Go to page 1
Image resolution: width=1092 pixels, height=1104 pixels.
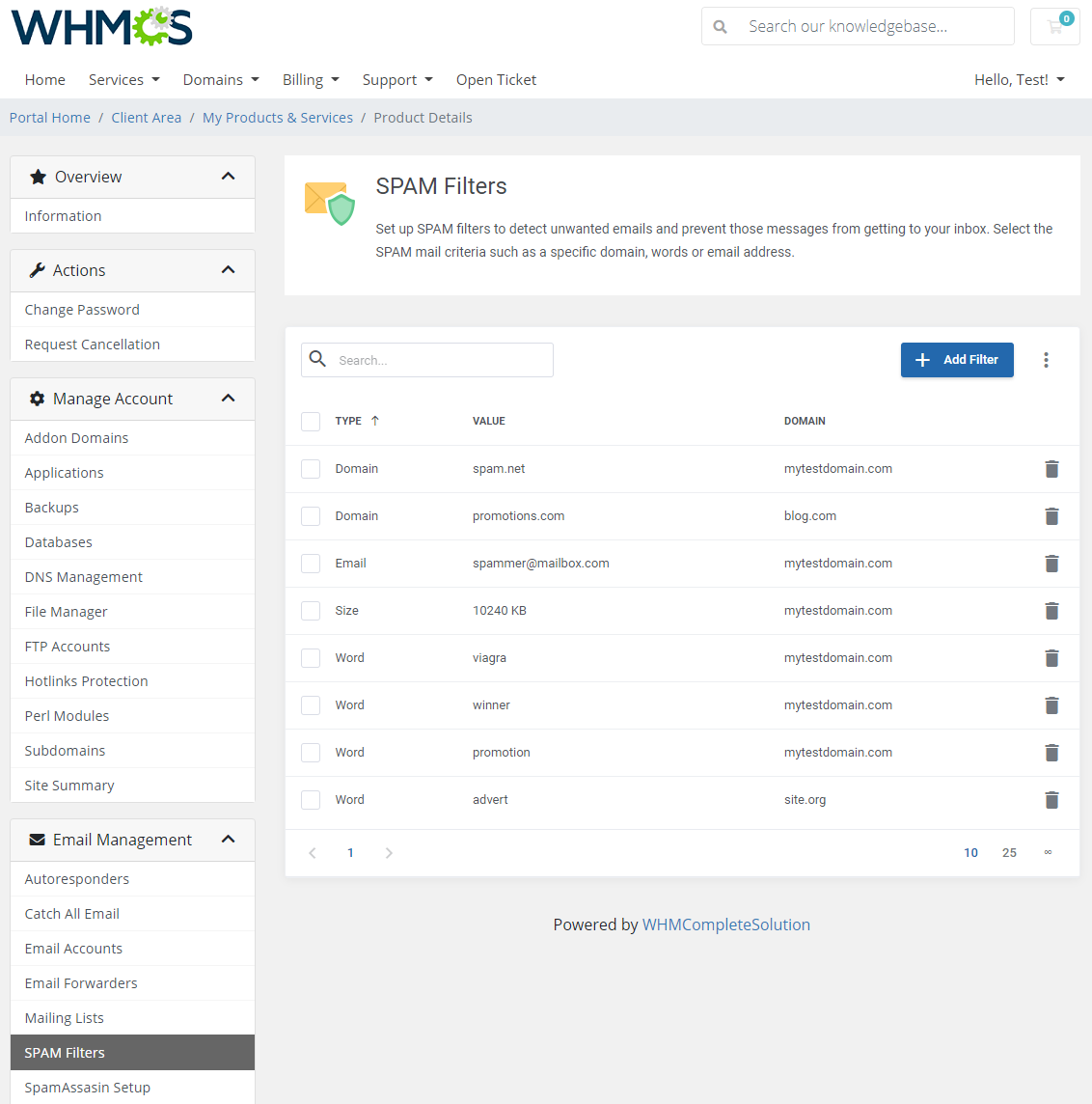tap(350, 853)
